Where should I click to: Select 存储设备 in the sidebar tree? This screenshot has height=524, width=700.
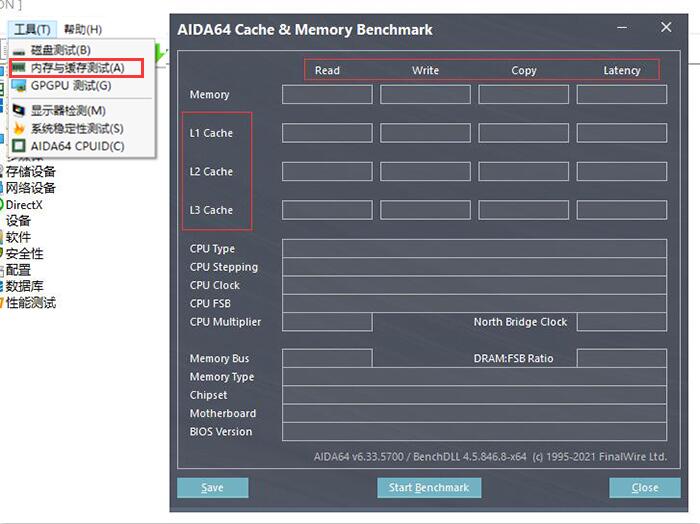(x=31, y=171)
